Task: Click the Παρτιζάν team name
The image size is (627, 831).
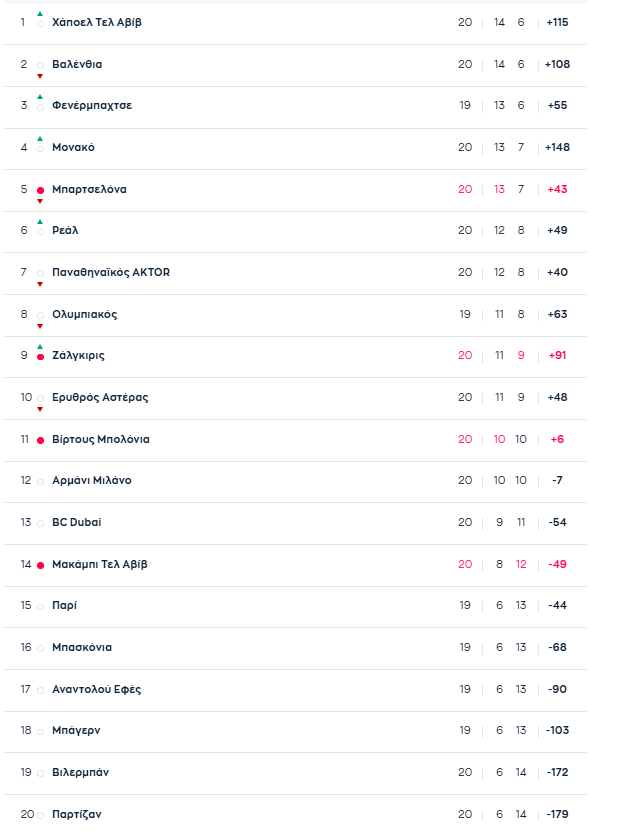Action: 77,815
